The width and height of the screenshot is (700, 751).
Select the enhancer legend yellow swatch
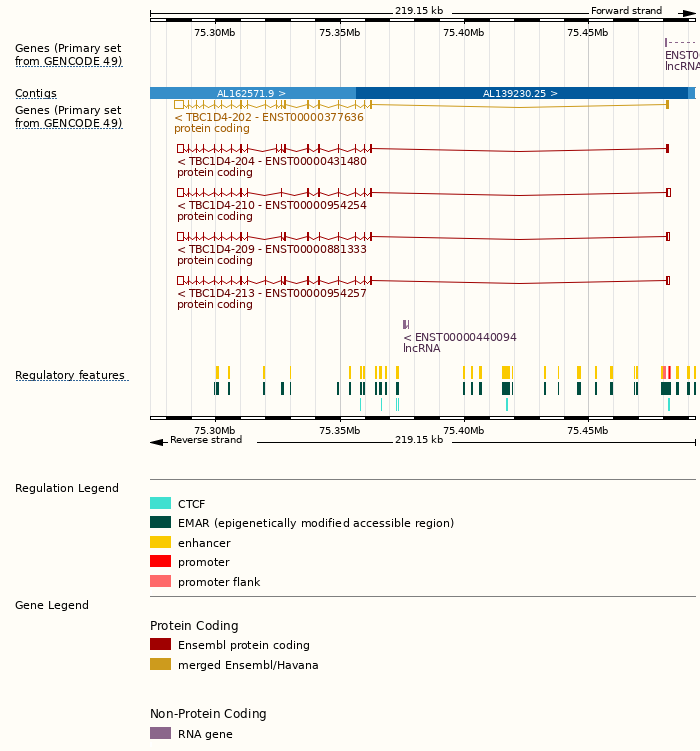click(160, 543)
